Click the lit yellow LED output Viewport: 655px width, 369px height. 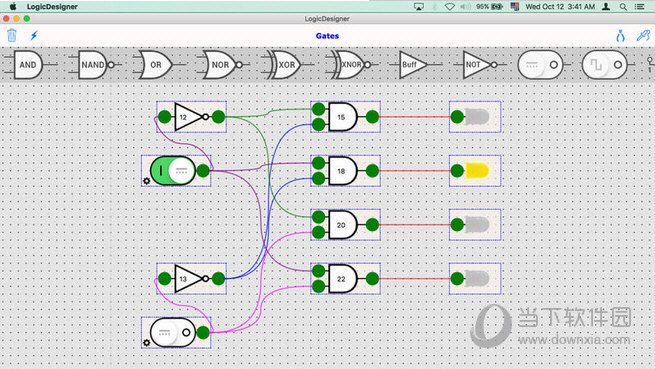(477, 171)
